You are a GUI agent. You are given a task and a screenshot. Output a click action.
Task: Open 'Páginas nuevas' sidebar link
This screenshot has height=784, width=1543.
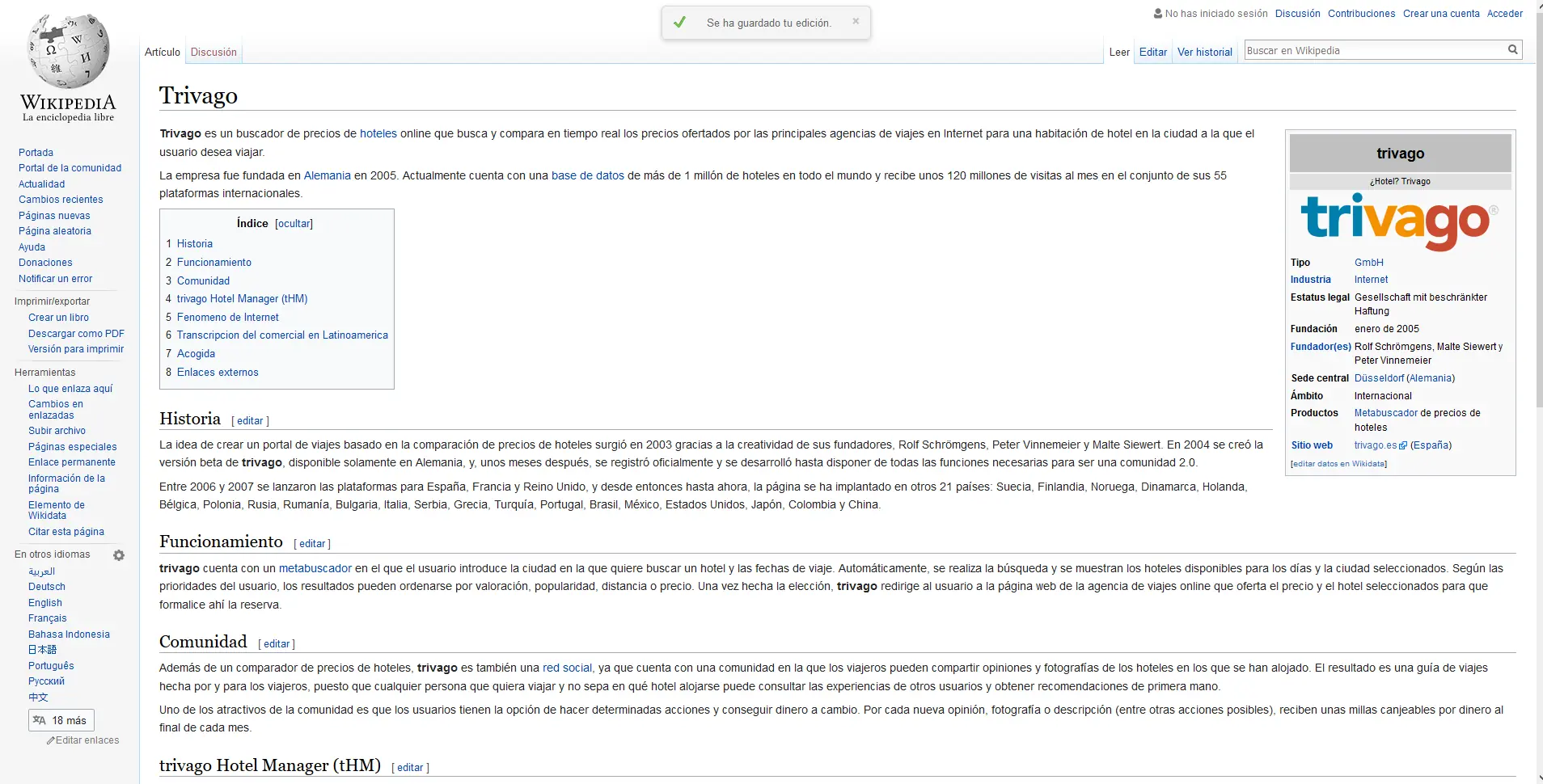click(54, 216)
